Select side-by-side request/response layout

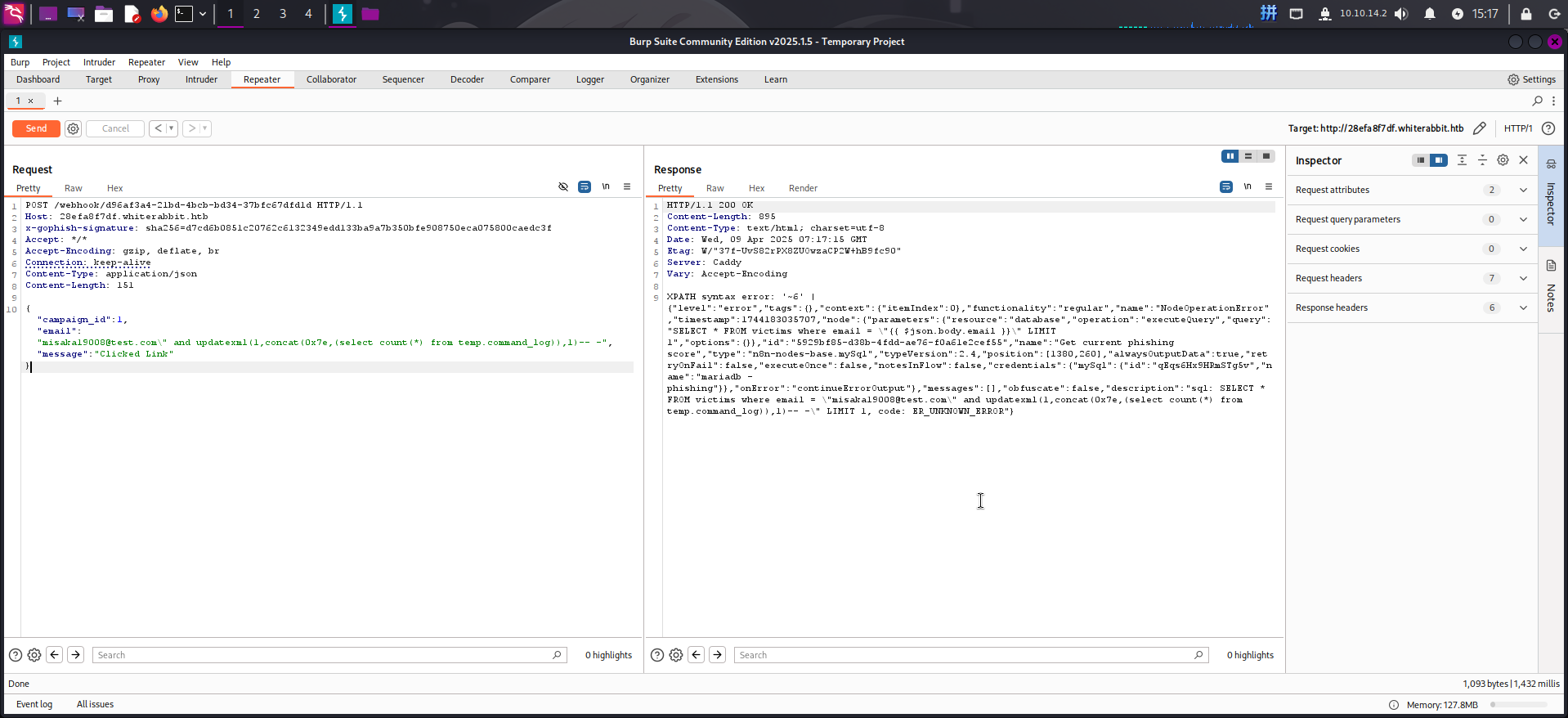1230,156
